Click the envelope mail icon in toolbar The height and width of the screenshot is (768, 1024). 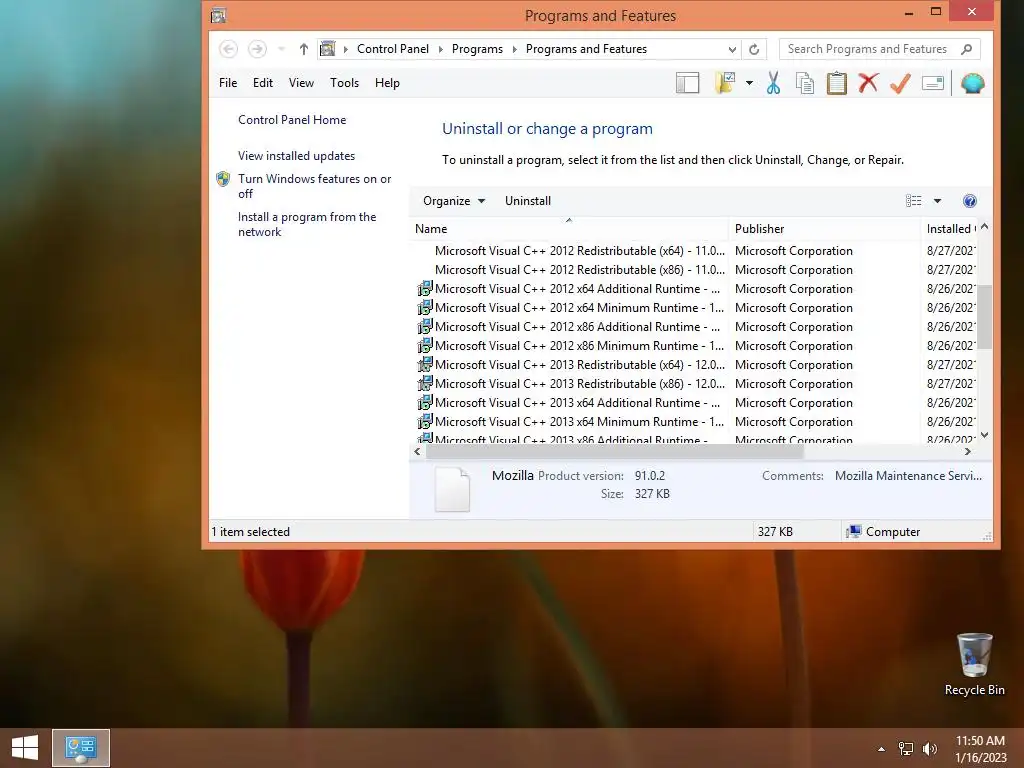tap(933, 83)
